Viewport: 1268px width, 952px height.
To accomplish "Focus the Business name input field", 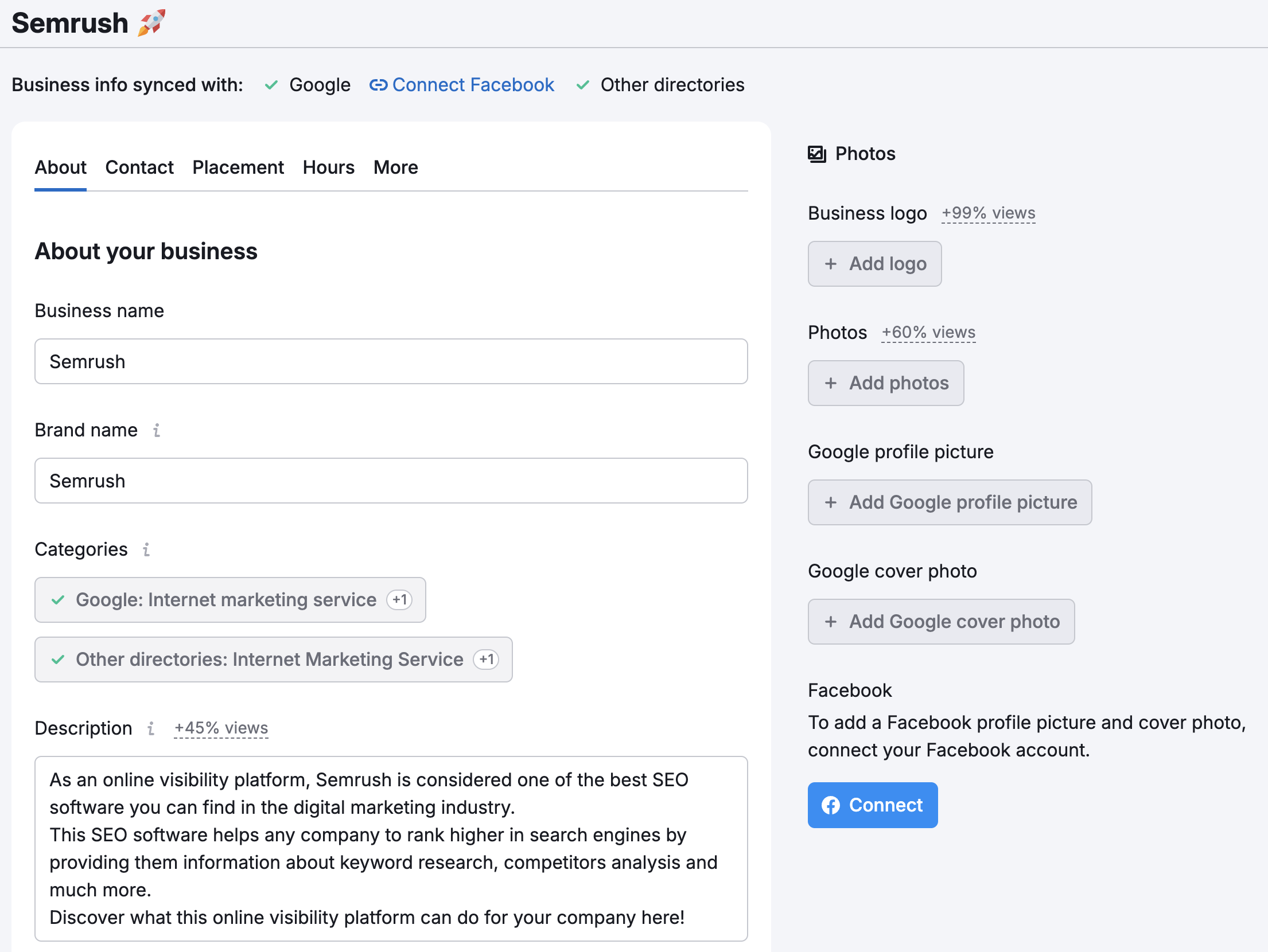I will point(391,361).
